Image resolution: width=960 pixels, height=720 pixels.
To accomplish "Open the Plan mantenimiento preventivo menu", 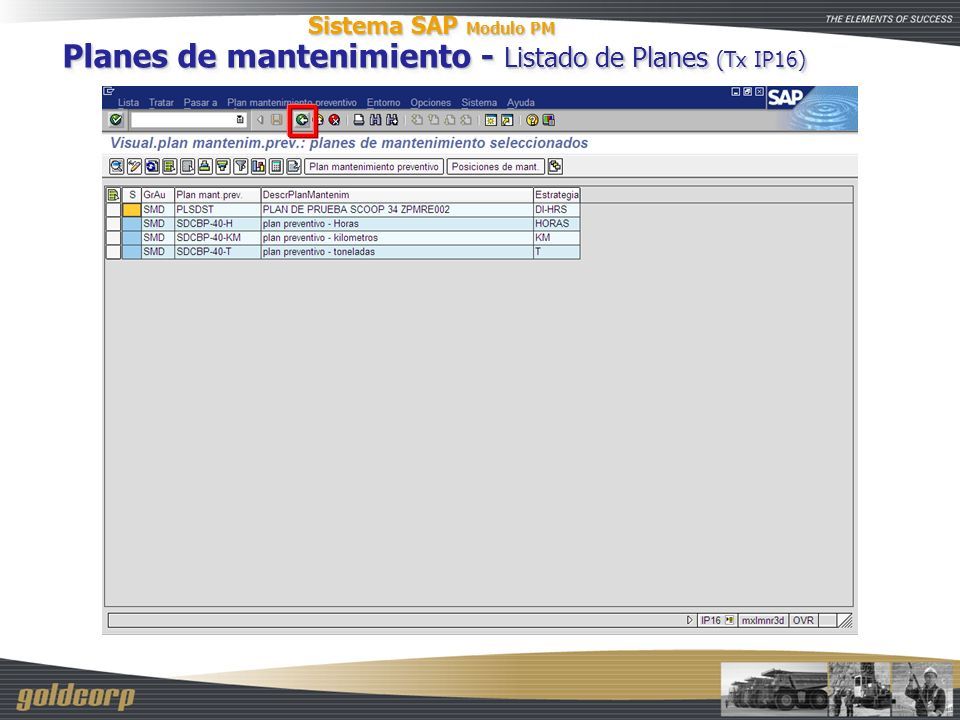I will pyautogui.click(x=292, y=102).
